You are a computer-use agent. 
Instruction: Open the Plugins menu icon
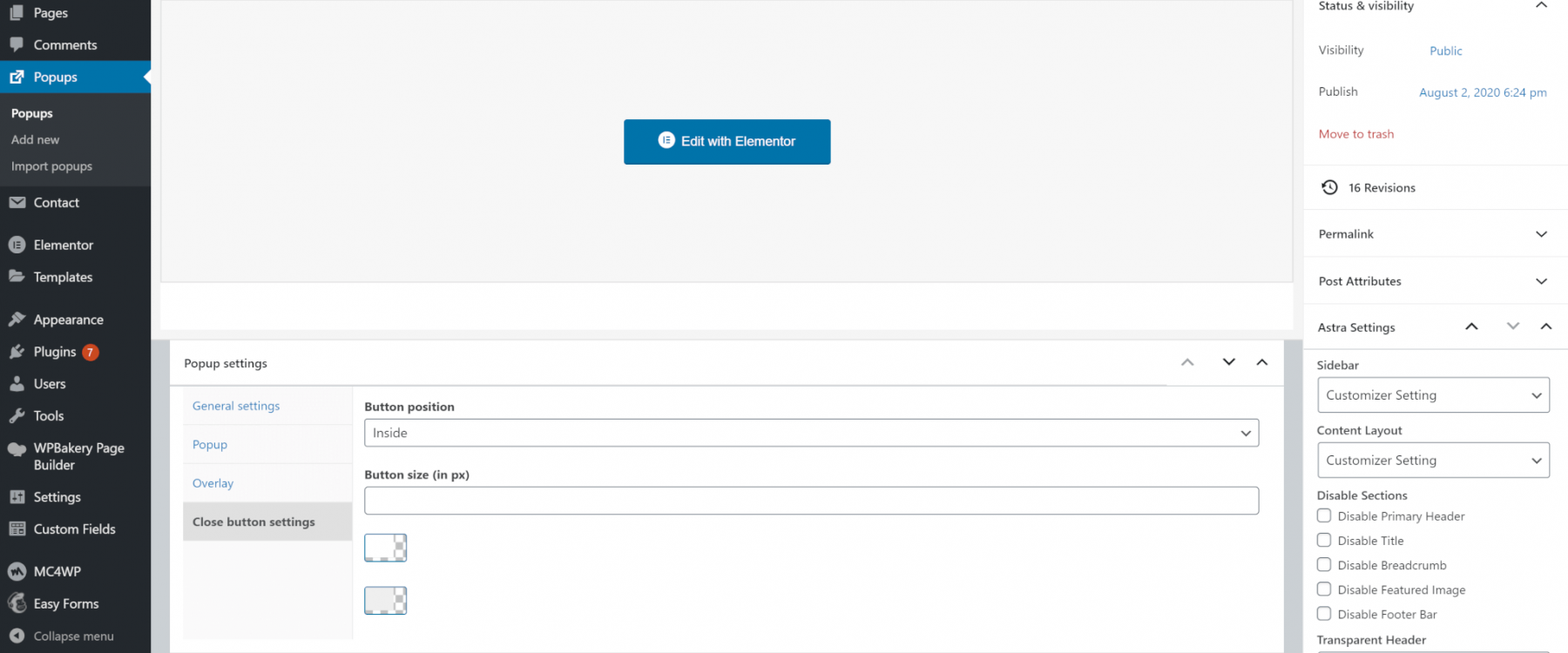pos(17,352)
